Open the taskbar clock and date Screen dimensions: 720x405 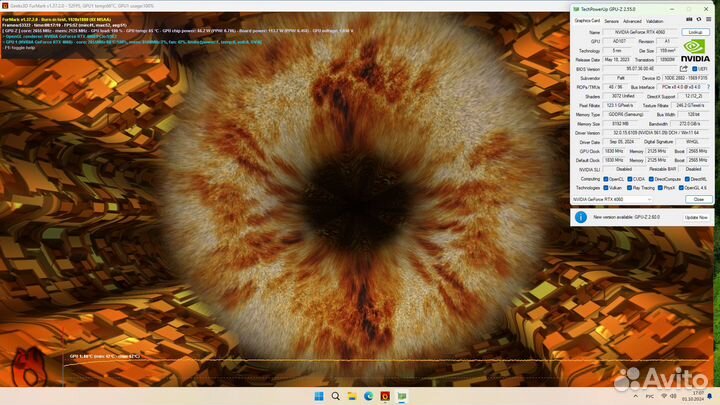(692, 396)
